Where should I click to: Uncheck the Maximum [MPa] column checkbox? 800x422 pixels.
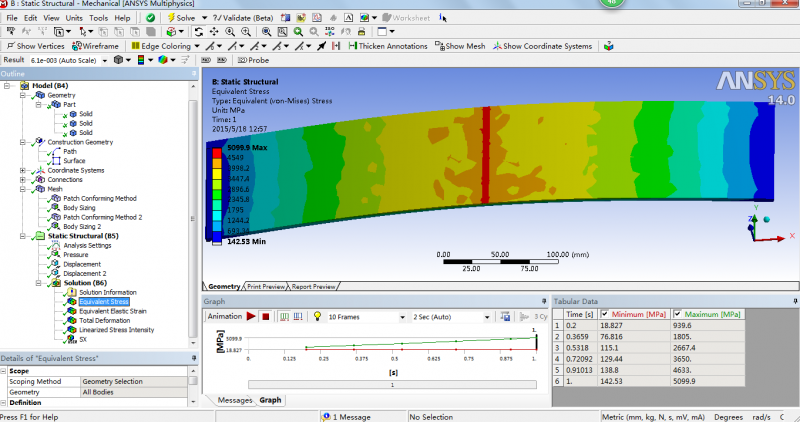[678, 314]
